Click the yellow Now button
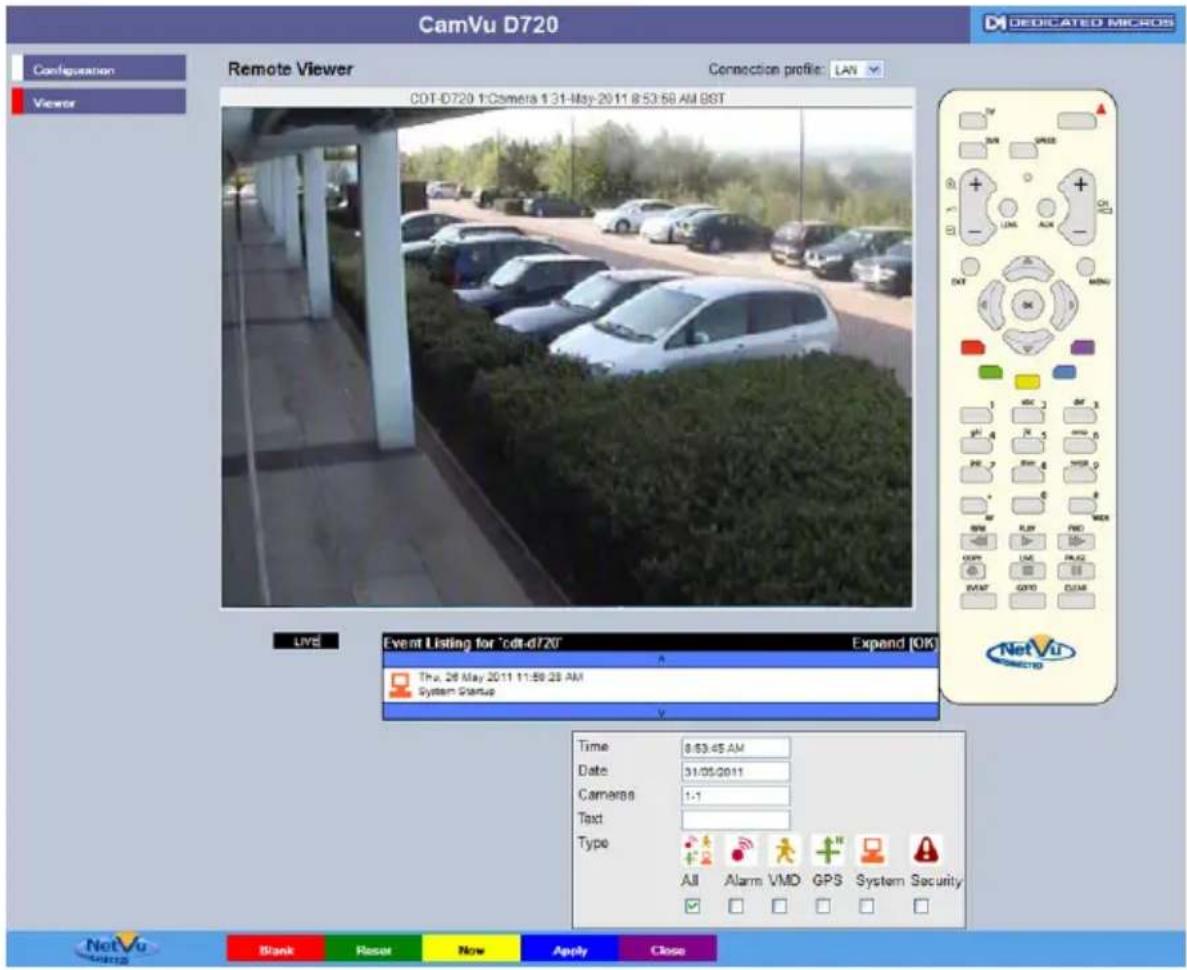This screenshot has width=1187, height=970. click(x=471, y=950)
